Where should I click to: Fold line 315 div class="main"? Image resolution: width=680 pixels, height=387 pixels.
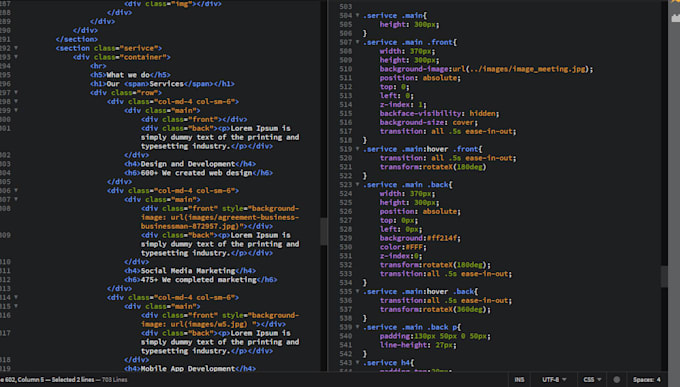16,306
